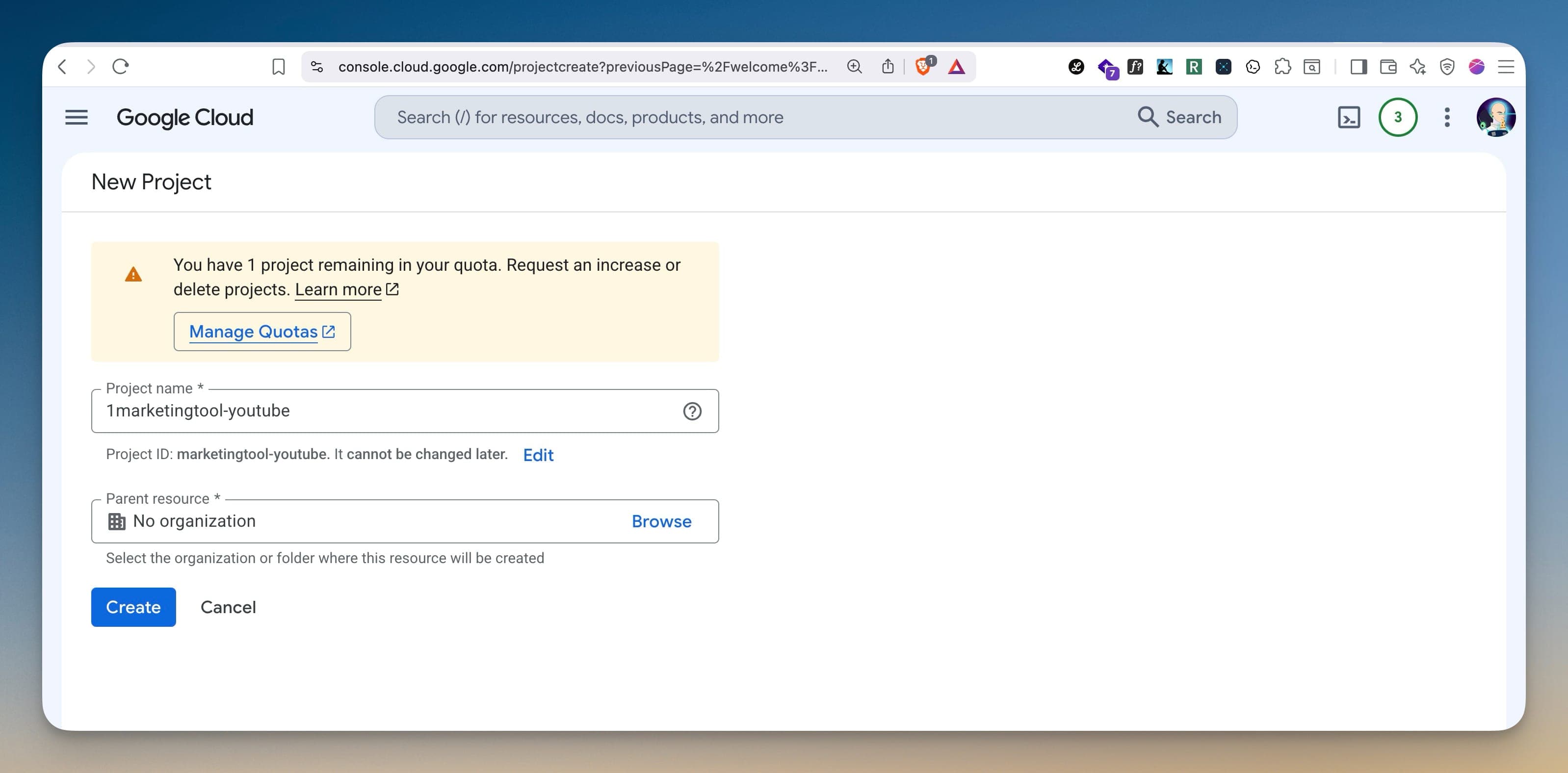Open Brave Rewards triangle icon
This screenshot has width=1568, height=773.
click(956, 66)
